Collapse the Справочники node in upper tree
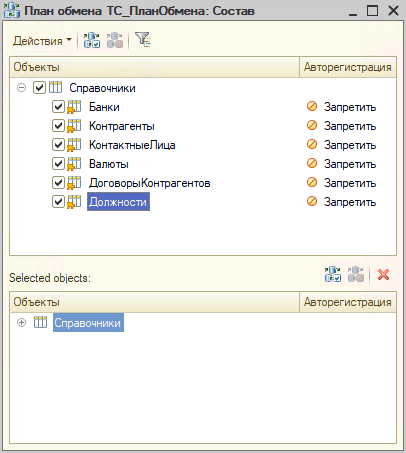Image resolution: width=406 pixels, height=453 pixels. coord(21,88)
